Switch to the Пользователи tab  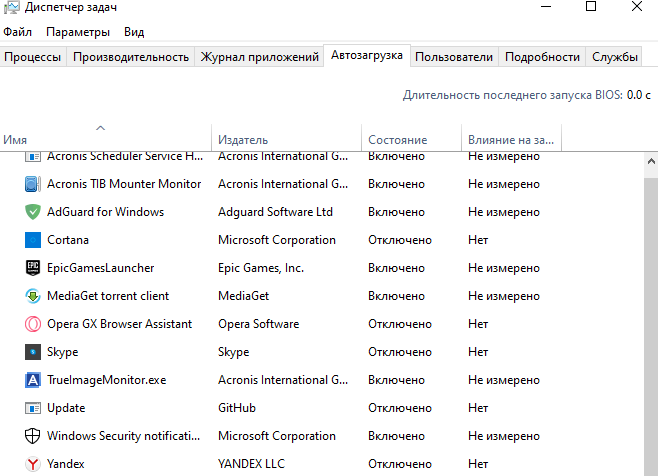pos(454,57)
